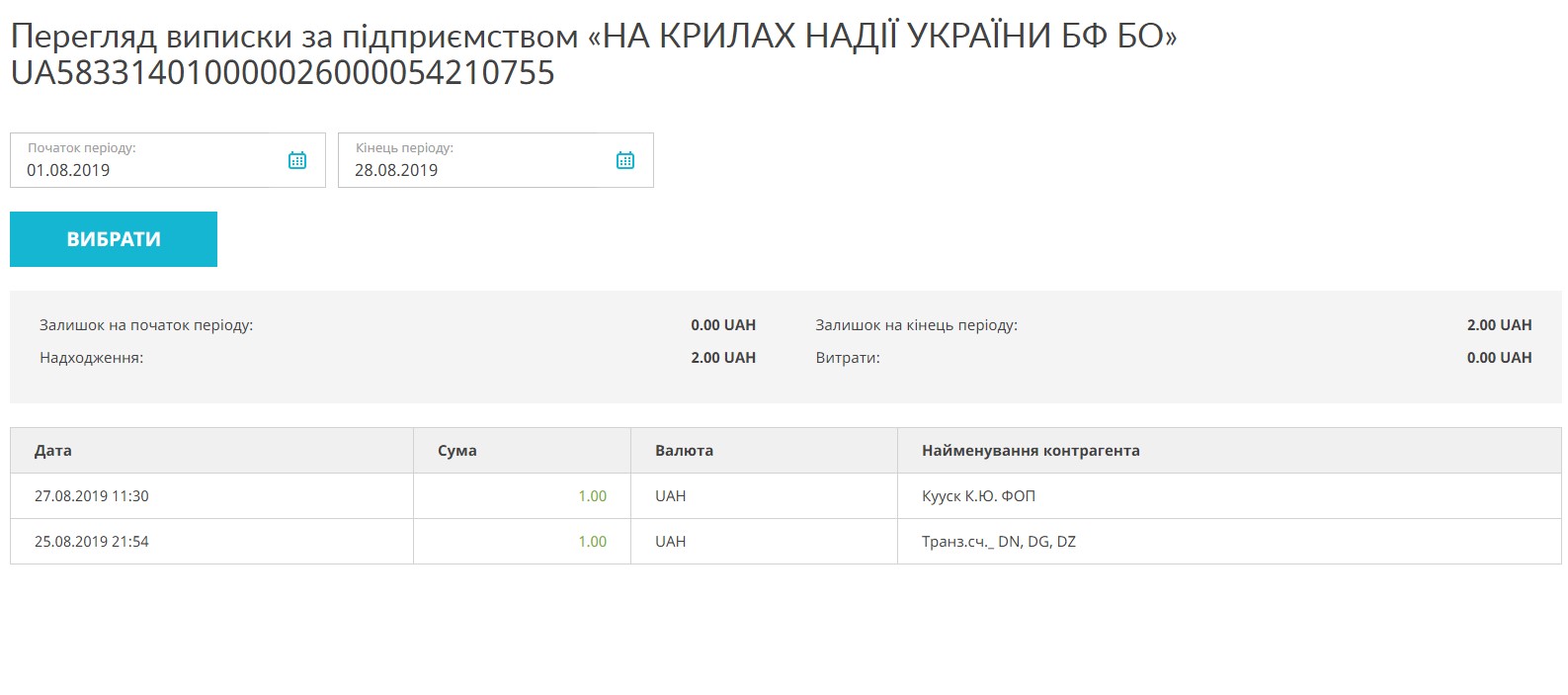Click the Найменування контрагента column header
1568x695 pixels.
click(x=1031, y=451)
